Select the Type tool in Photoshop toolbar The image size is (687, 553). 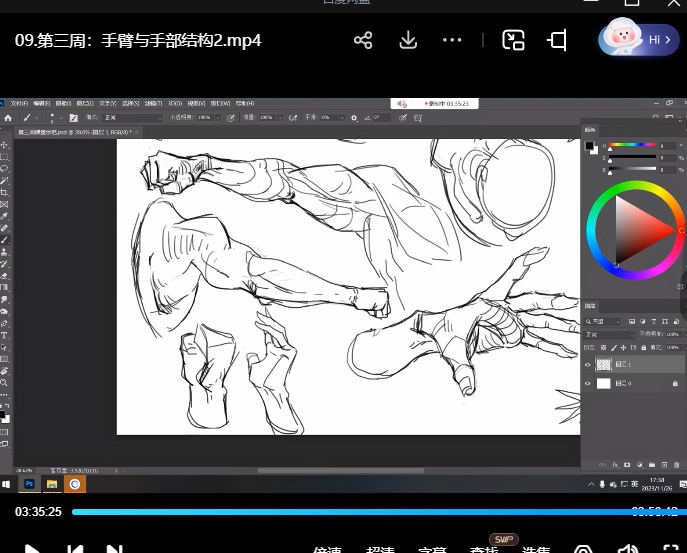coord(5,336)
